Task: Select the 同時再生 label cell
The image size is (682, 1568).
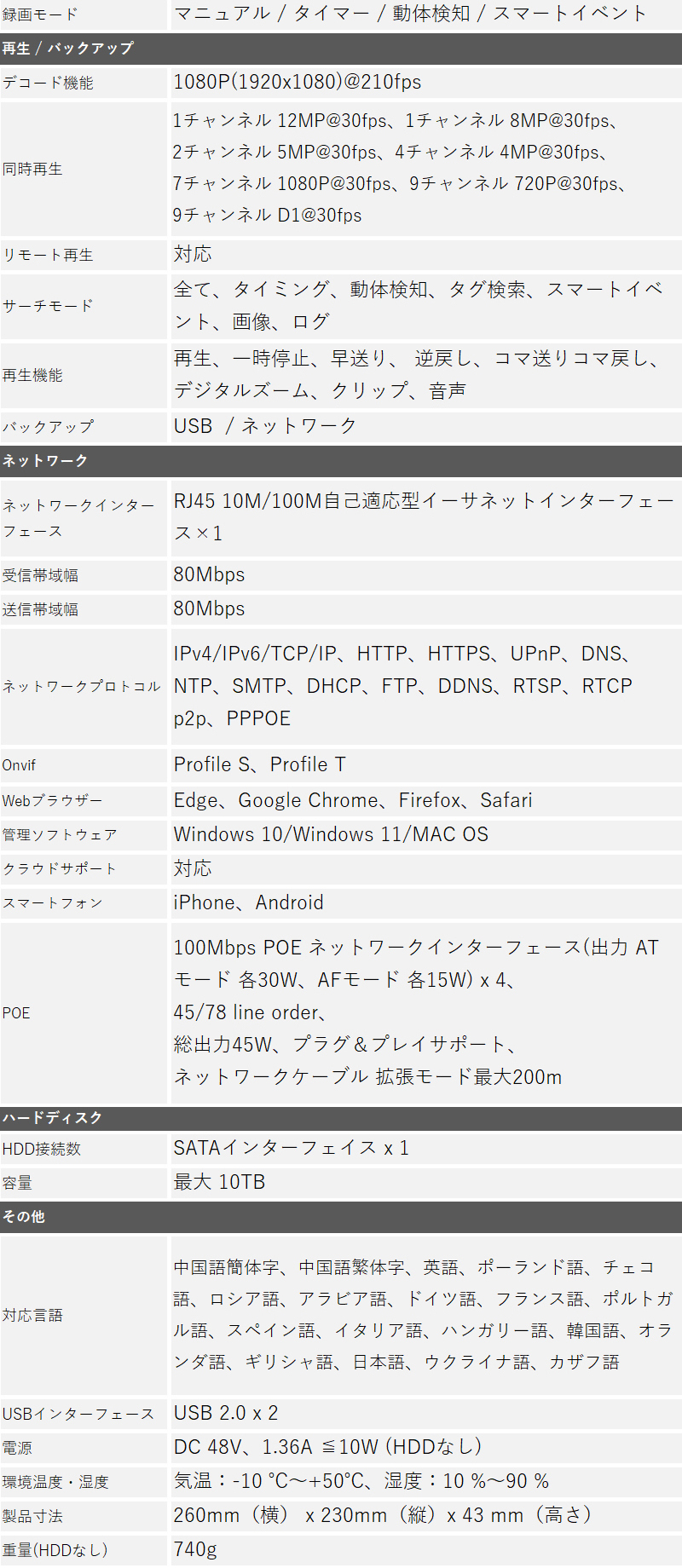Action: [x=32, y=169]
